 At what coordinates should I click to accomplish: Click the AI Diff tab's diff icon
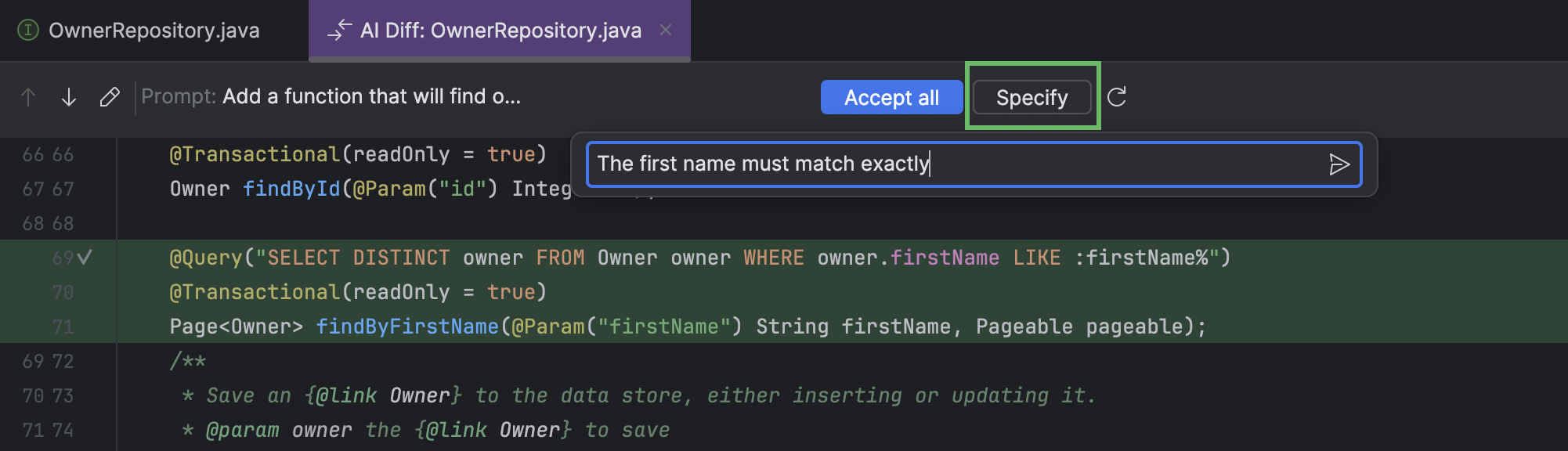339,31
